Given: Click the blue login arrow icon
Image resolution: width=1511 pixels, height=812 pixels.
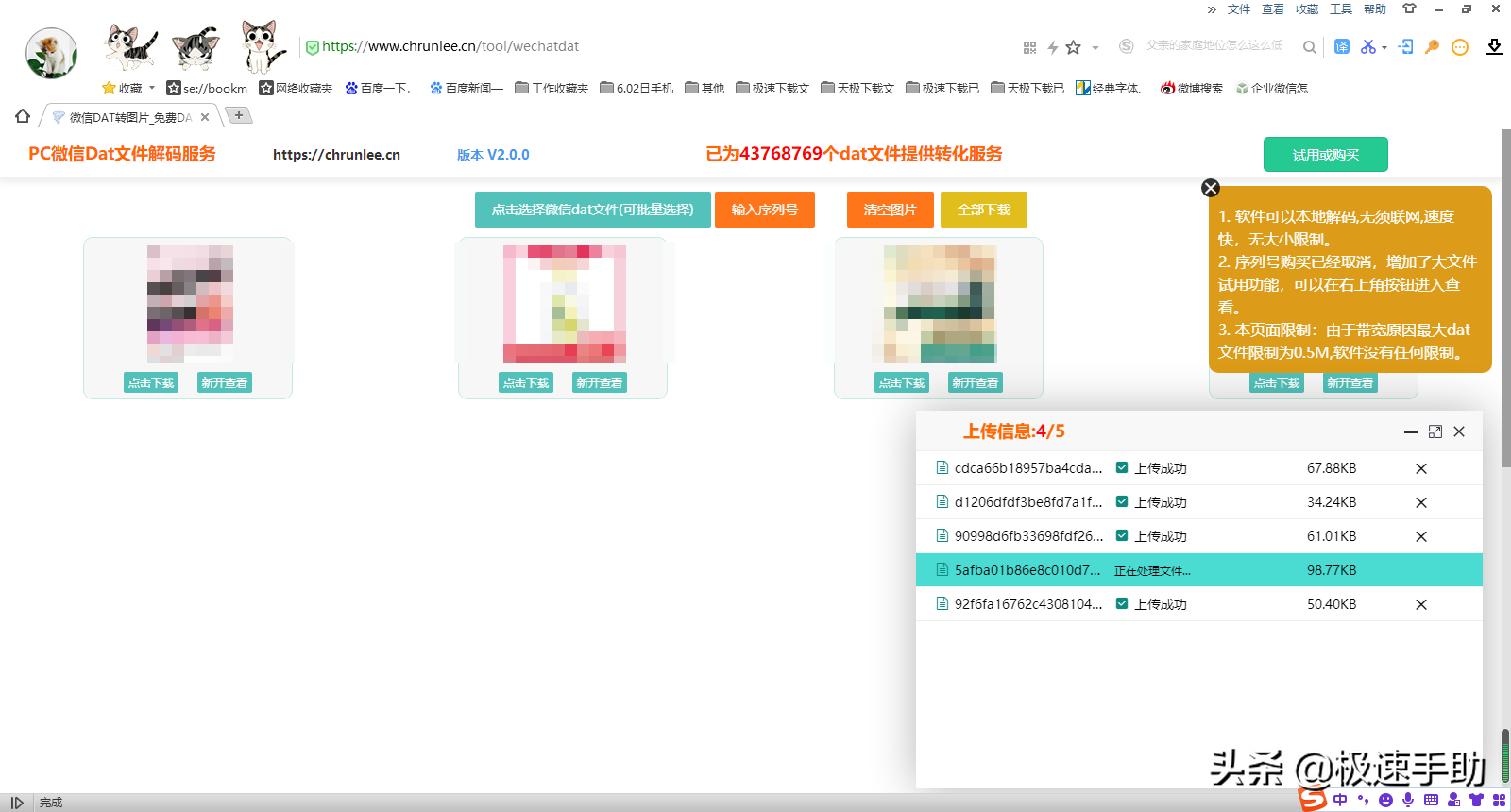Looking at the screenshot, I should pos(1406,46).
